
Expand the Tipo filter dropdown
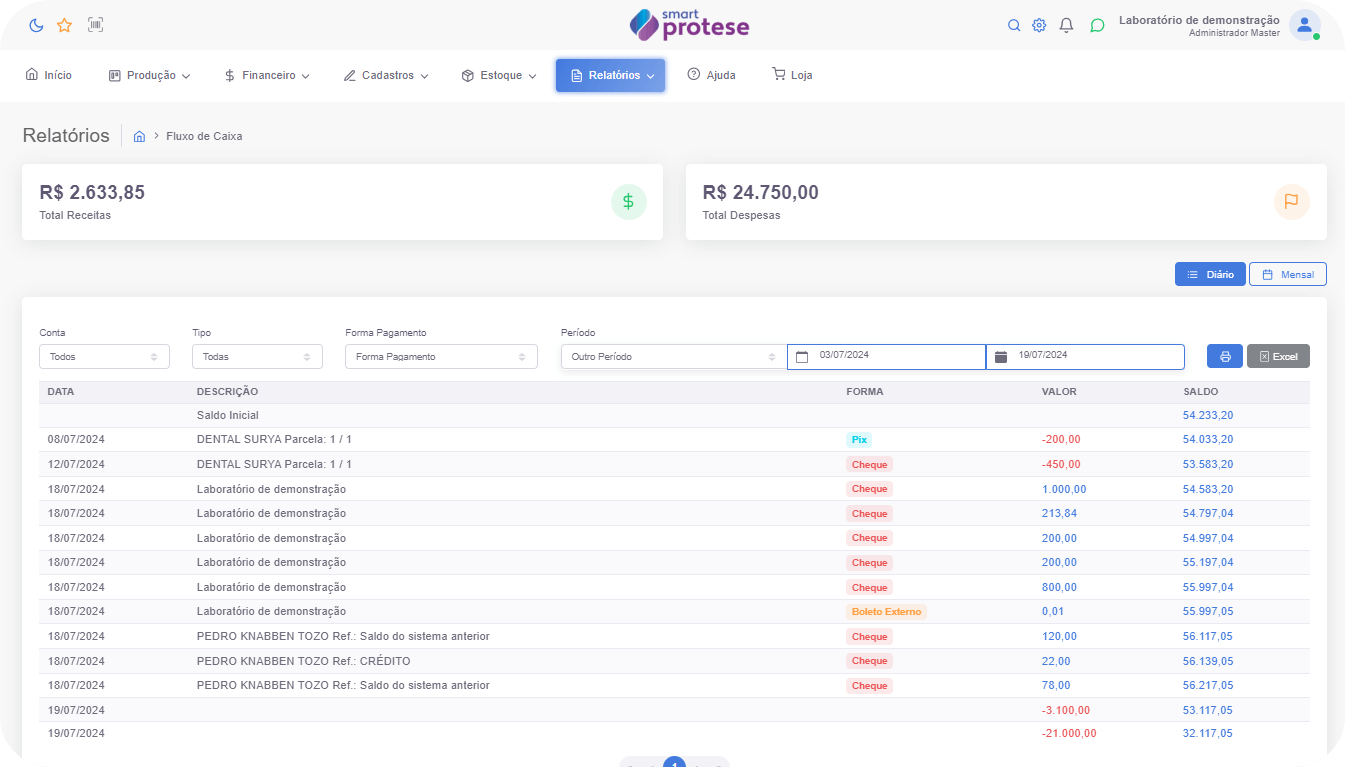click(257, 356)
